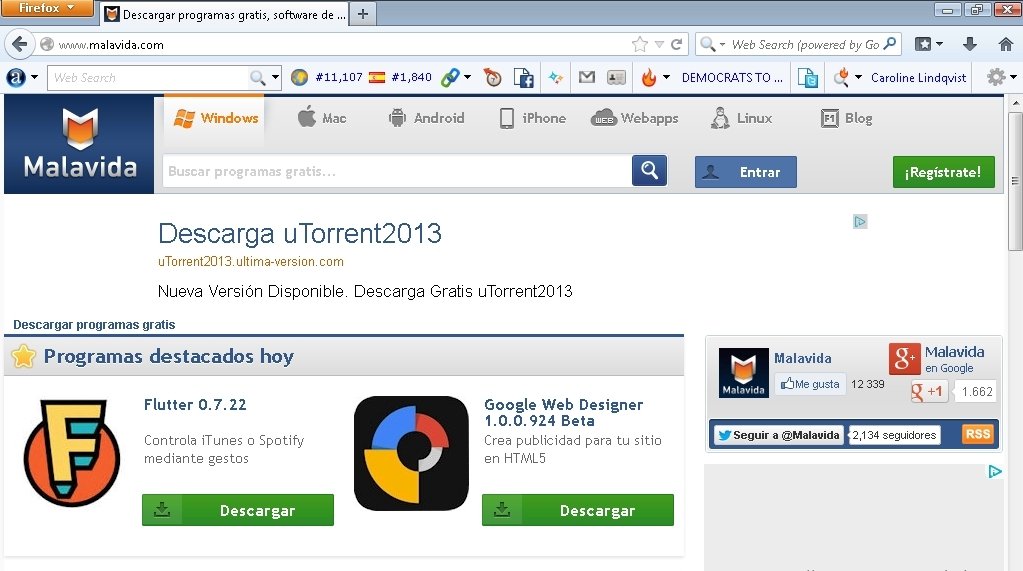Open the toolbar settings gear icon
Image resolution: width=1023 pixels, height=571 pixels.
point(996,78)
